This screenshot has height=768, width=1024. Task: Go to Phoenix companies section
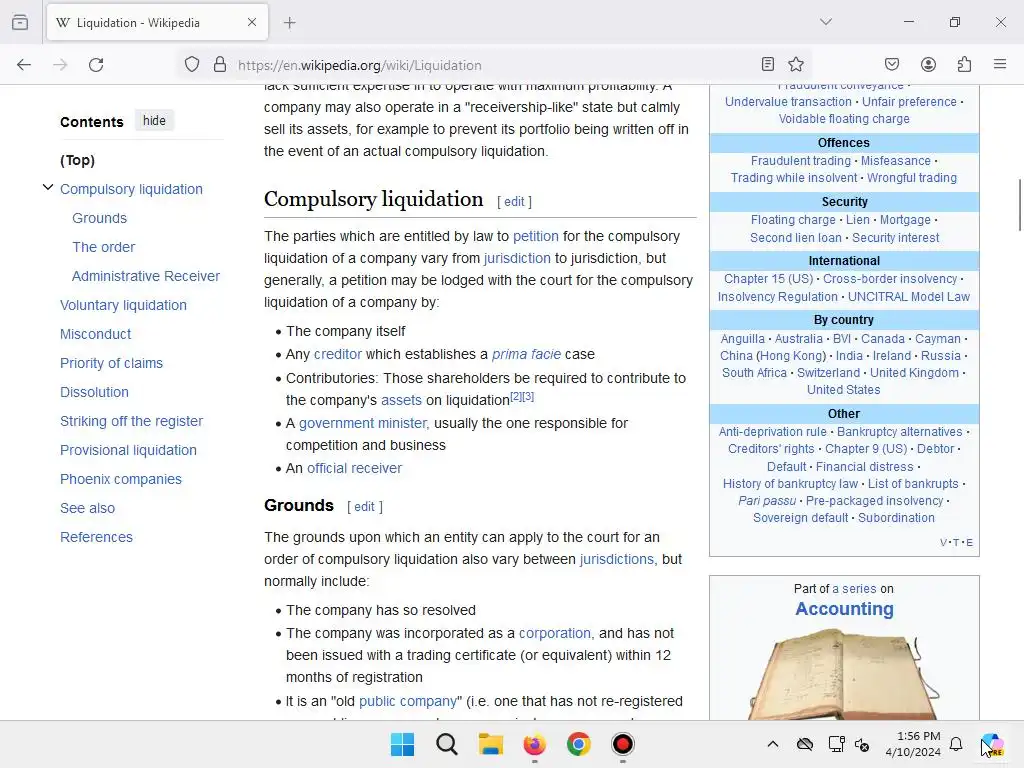(x=121, y=479)
